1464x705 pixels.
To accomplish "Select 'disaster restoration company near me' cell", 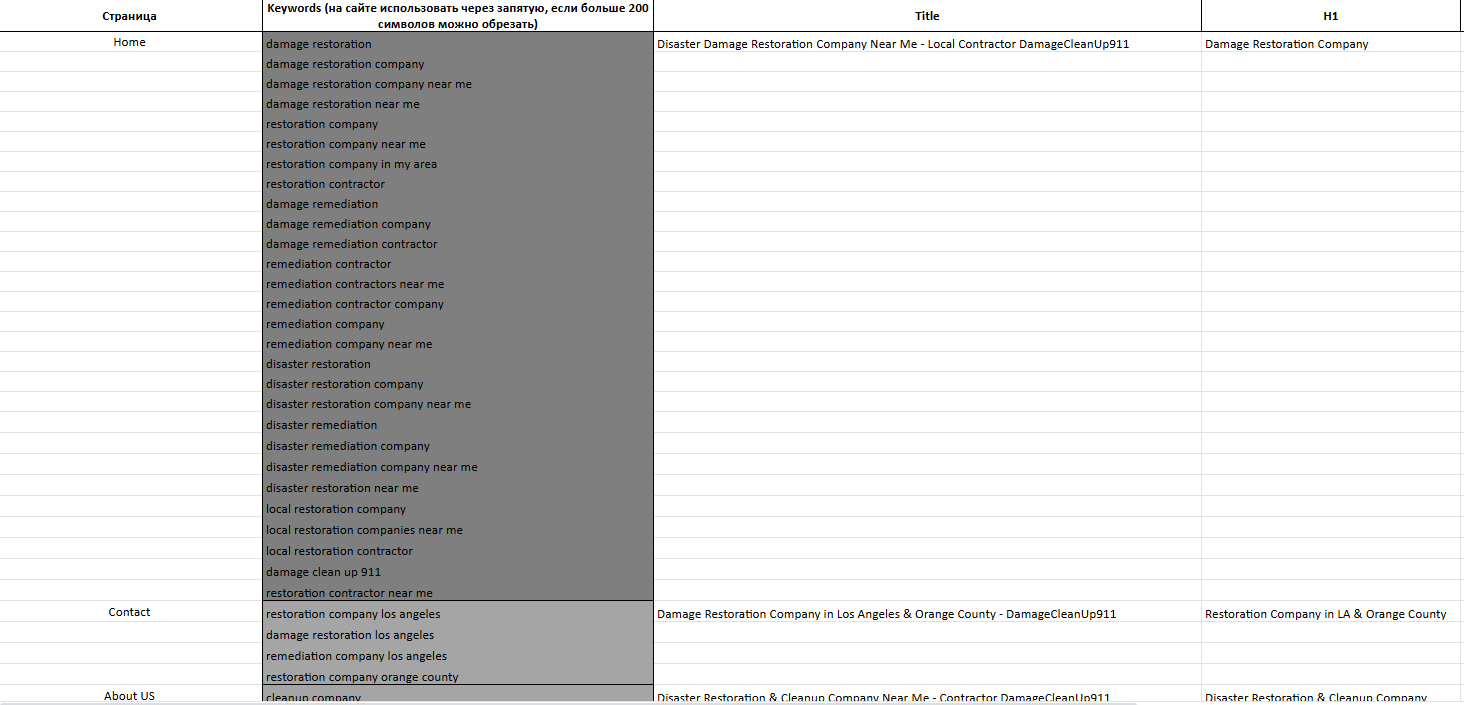I will tap(458, 404).
